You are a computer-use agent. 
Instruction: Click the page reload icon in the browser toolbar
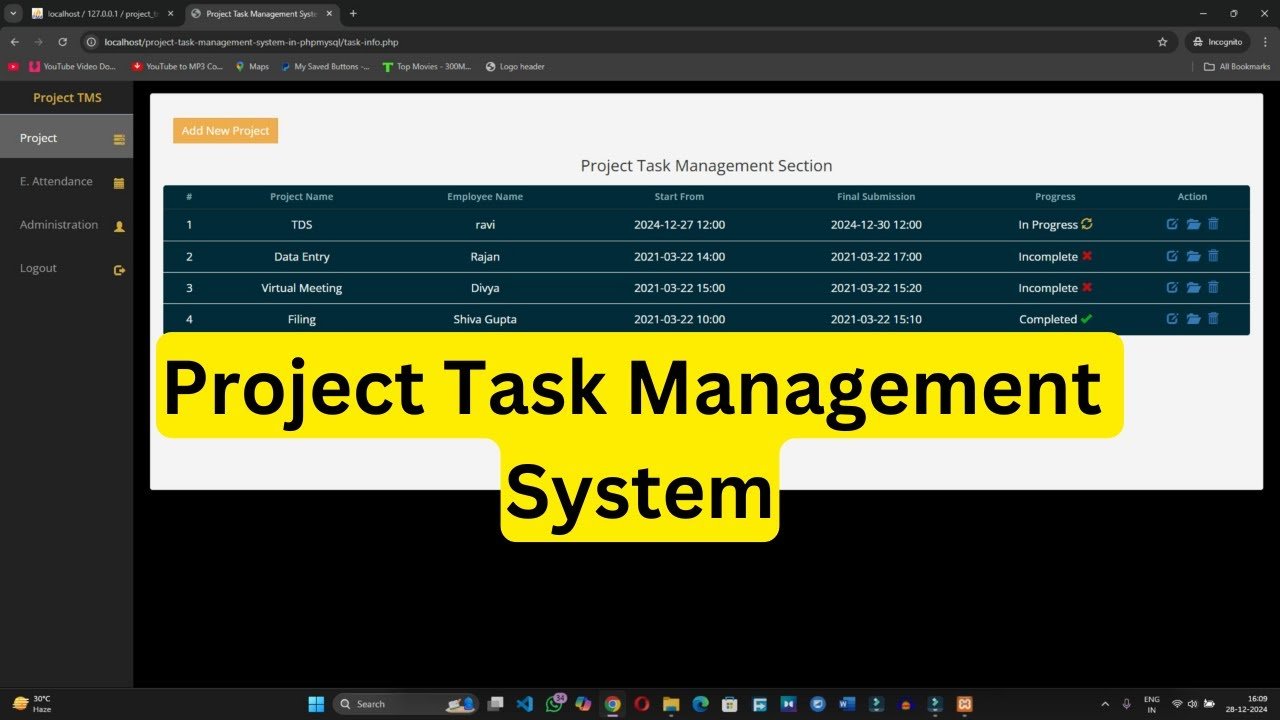click(63, 41)
